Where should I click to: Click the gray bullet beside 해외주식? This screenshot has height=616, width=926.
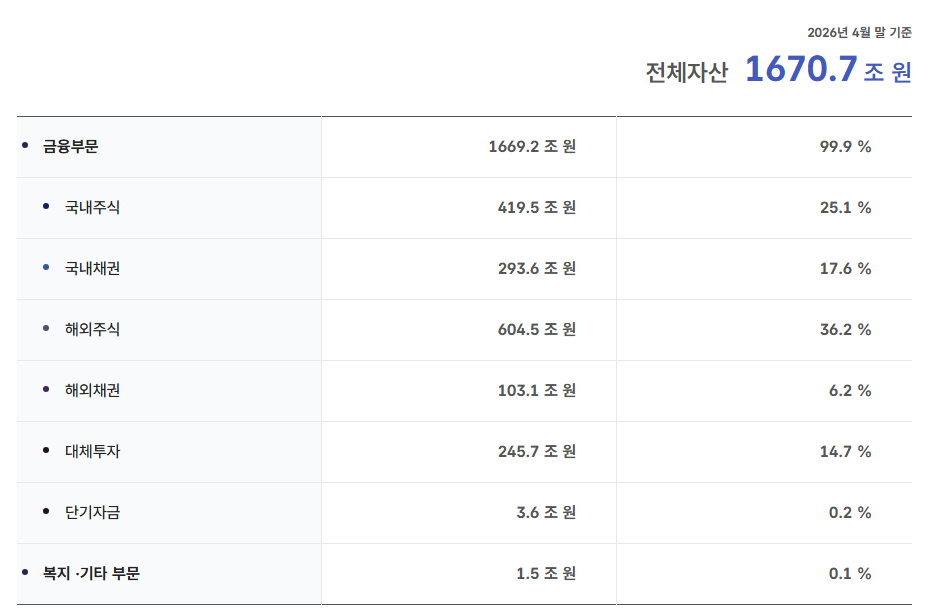[46, 328]
